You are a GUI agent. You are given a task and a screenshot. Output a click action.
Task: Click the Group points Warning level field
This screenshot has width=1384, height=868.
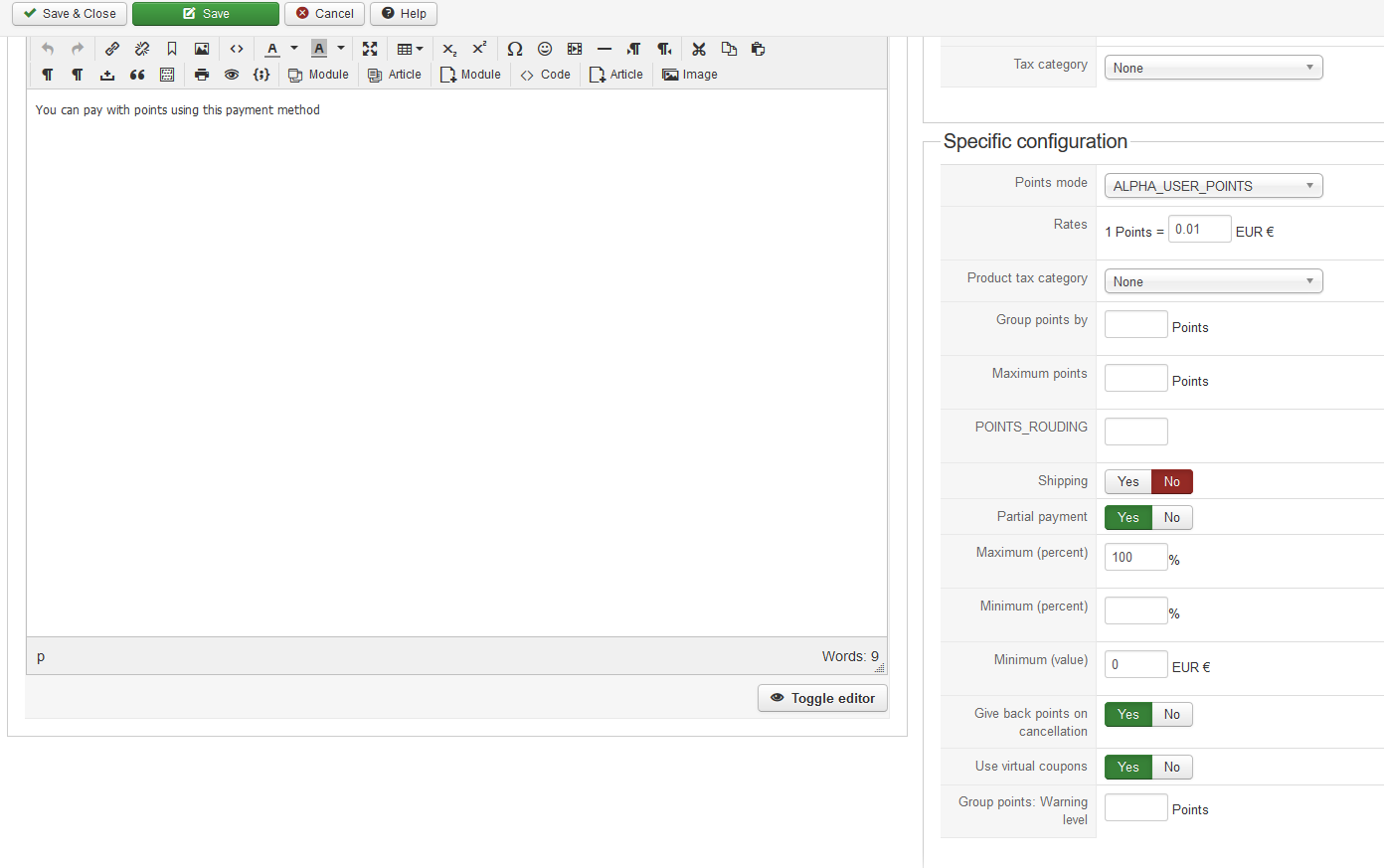click(x=1136, y=807)
